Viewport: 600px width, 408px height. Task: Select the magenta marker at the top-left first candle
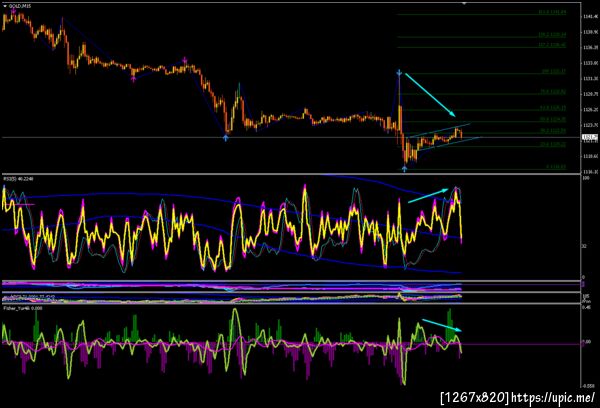[14, 11]
